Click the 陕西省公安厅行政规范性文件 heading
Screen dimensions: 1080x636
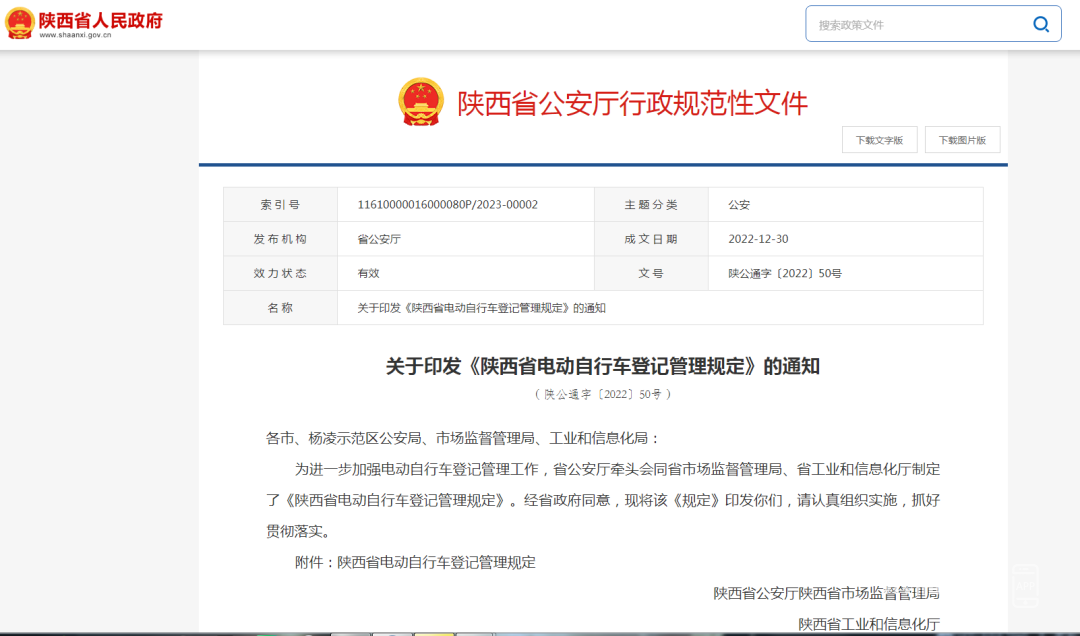(632, 103)
